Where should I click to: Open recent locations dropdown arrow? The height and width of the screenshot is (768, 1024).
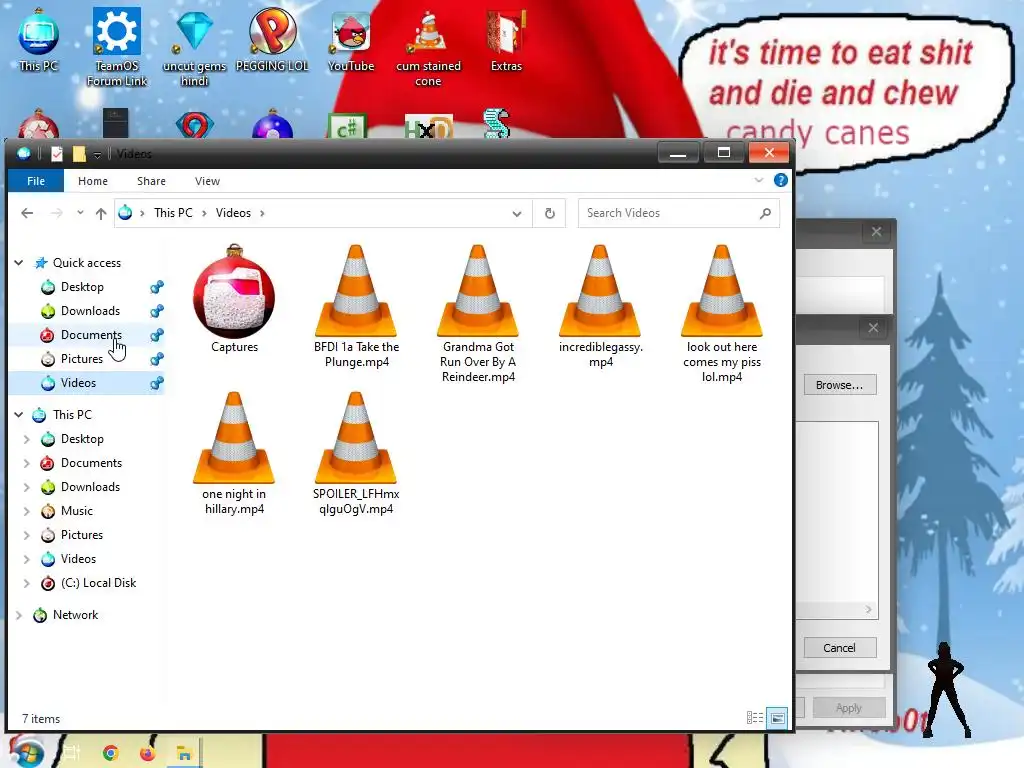[80, 212]
